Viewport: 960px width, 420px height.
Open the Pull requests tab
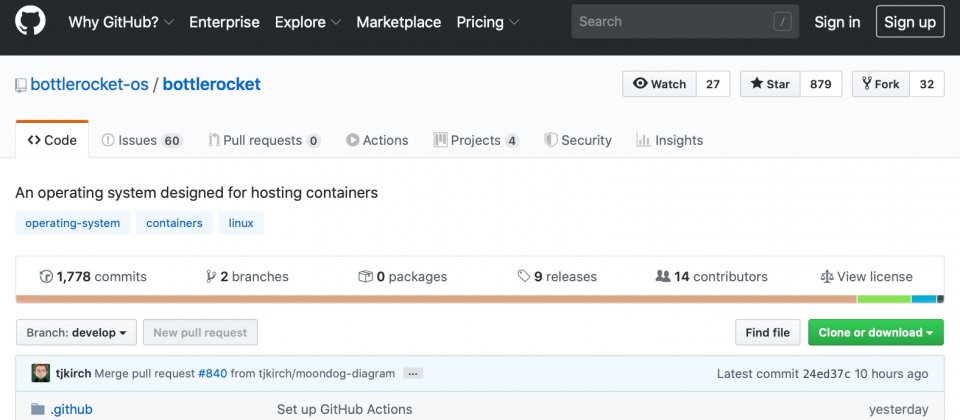(264, 140)
